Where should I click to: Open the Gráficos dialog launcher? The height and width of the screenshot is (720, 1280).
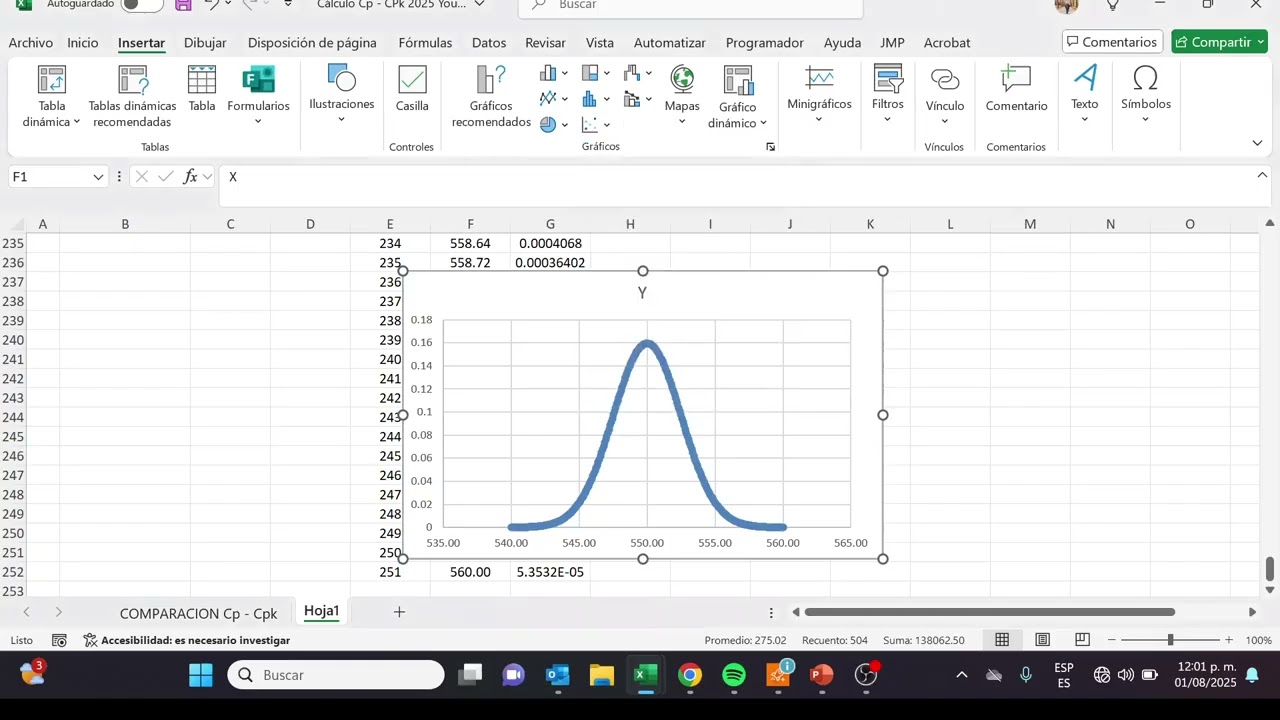click(770, 147)
